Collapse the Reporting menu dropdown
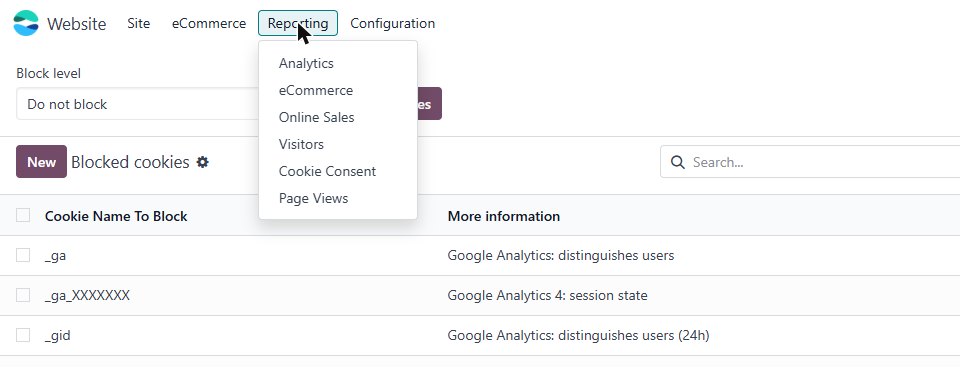The width and height of the screenshot is (960, 367). pyautogui.click(x=298, y=23)
